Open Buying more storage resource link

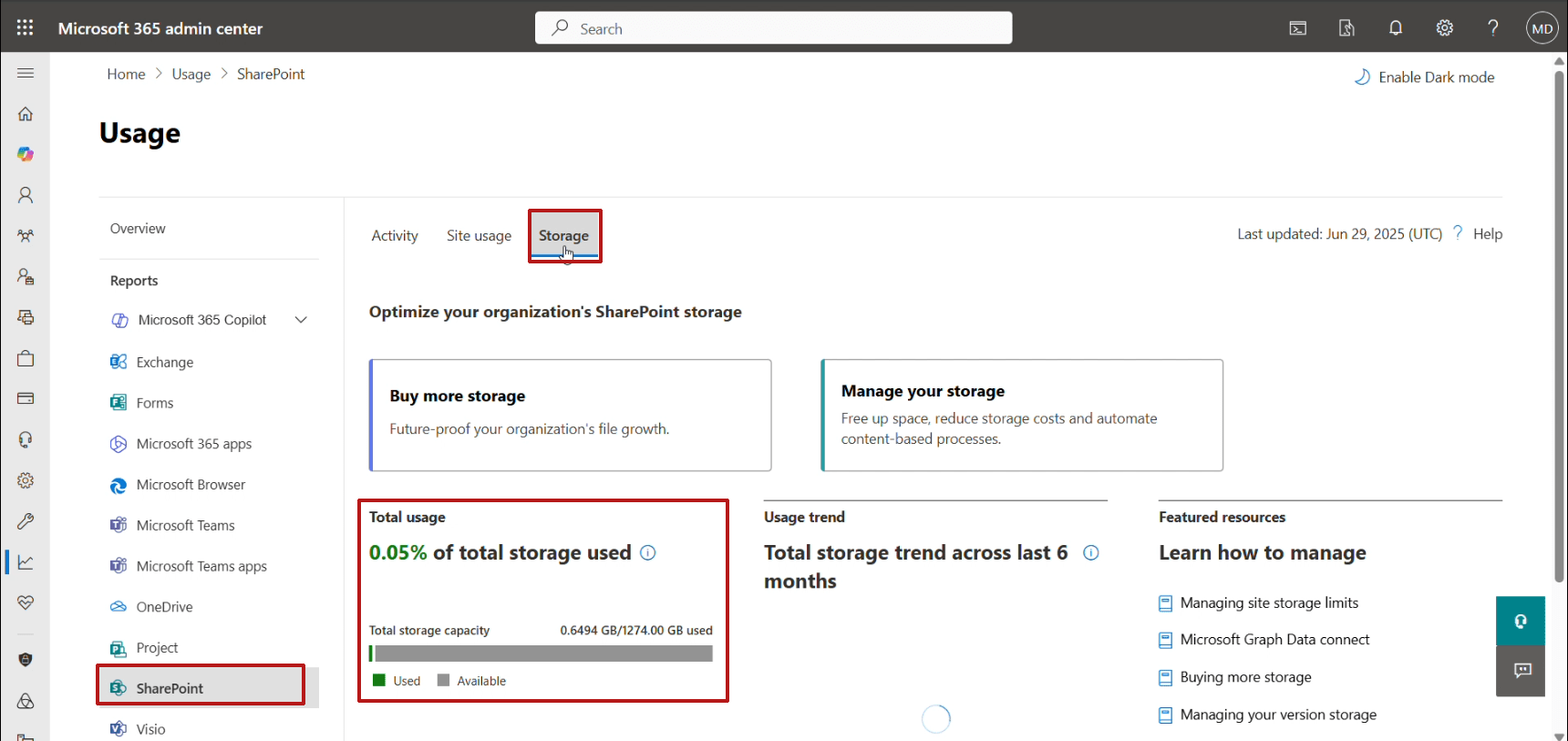1245,677
